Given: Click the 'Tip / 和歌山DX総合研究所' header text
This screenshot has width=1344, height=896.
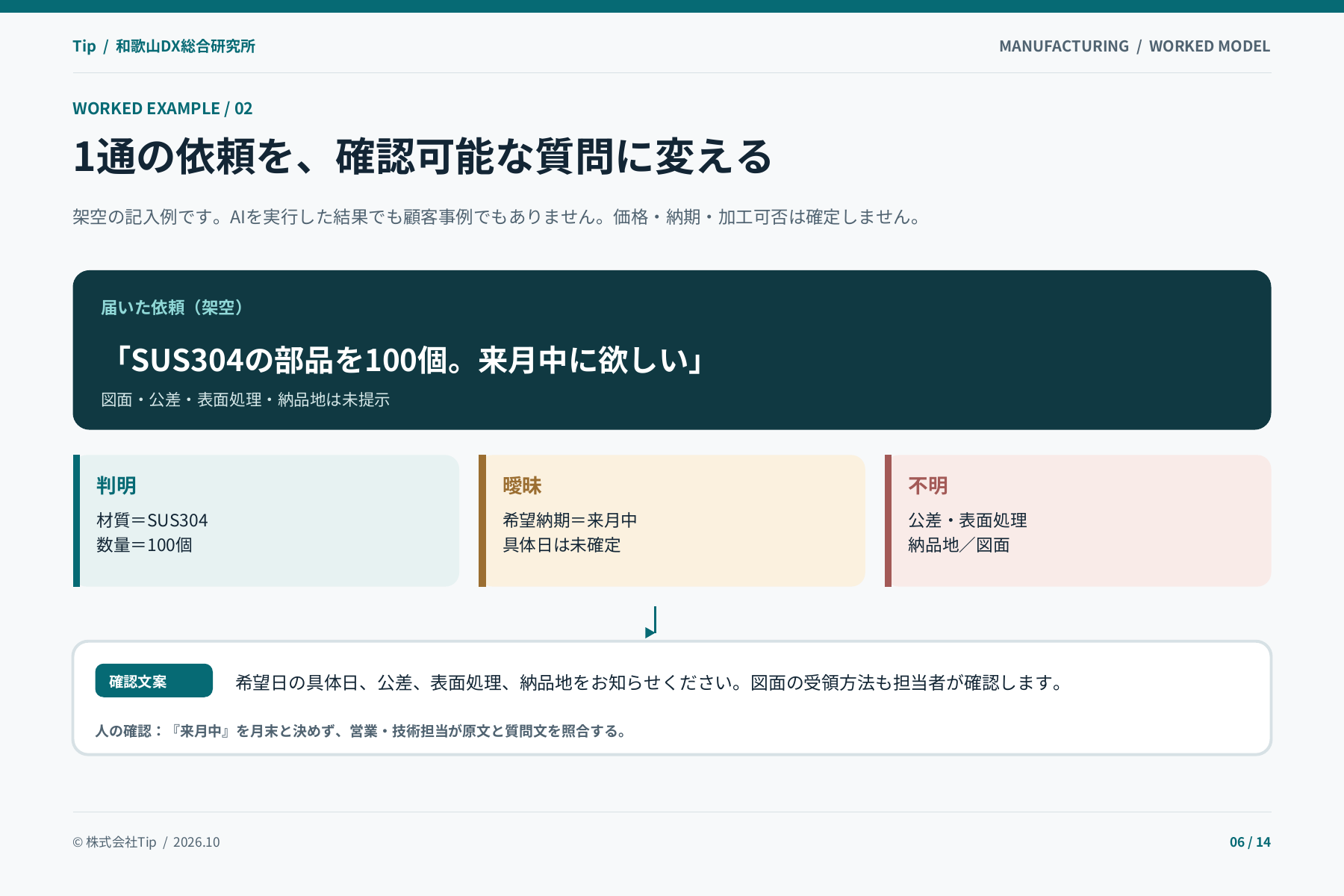Looking at the screenshot, I should (x=164, y=46).
